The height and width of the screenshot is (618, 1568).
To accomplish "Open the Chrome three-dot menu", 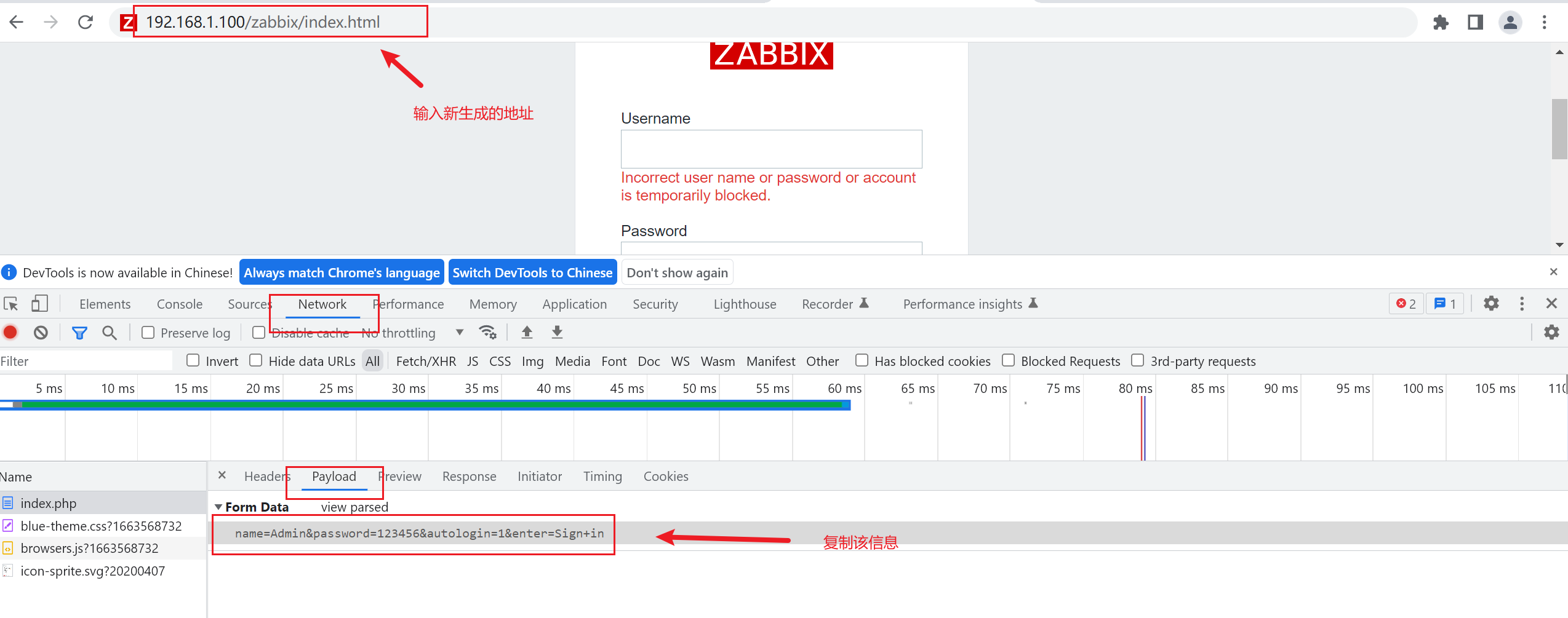I will pyautogui.click(x=1545, y=23).
